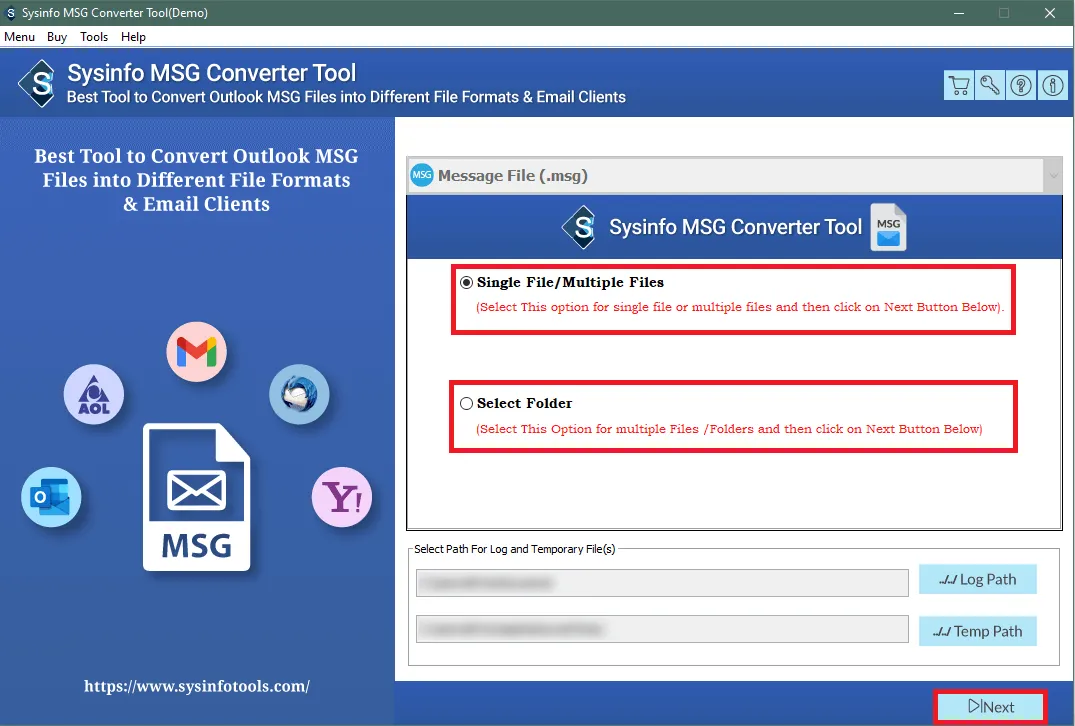The width and height of the screenshot is (1075, 726).
Task: Click the single file option red description text
Action: point(740,307)
